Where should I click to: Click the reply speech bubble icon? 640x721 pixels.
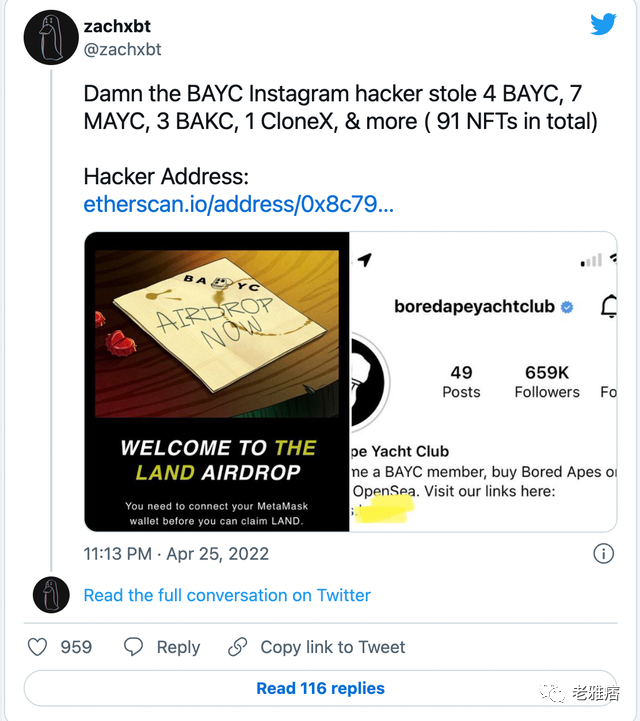click(x=133, y=647)
